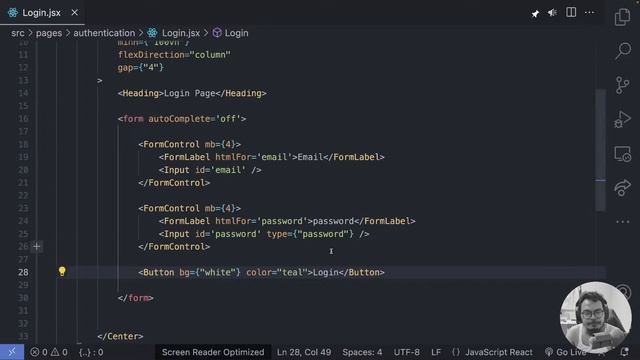Click the closing </form> tag

136,298
